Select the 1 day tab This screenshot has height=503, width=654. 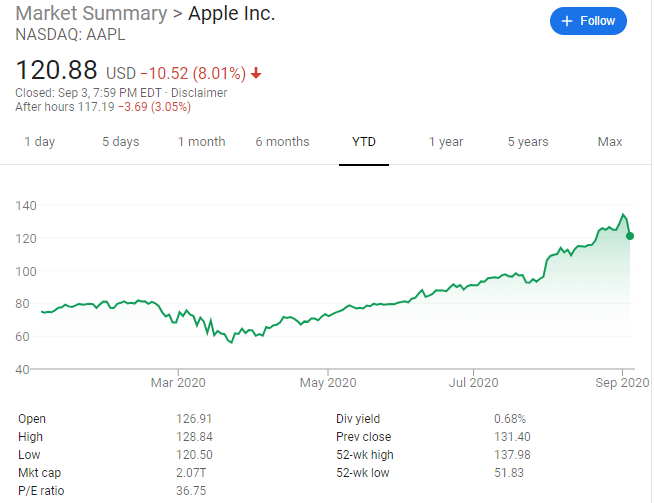point(39,142)
